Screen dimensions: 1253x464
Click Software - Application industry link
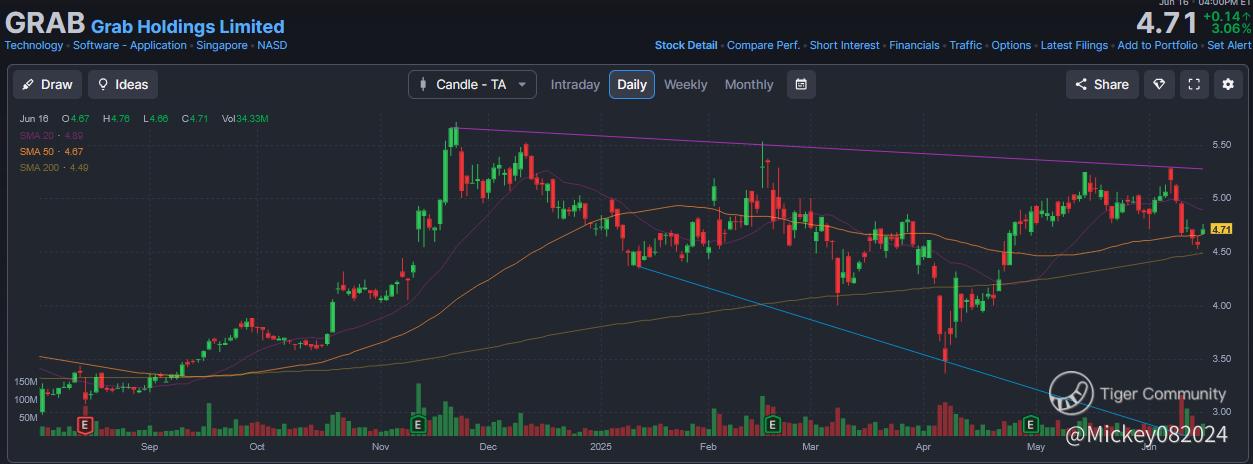[130, 45]
